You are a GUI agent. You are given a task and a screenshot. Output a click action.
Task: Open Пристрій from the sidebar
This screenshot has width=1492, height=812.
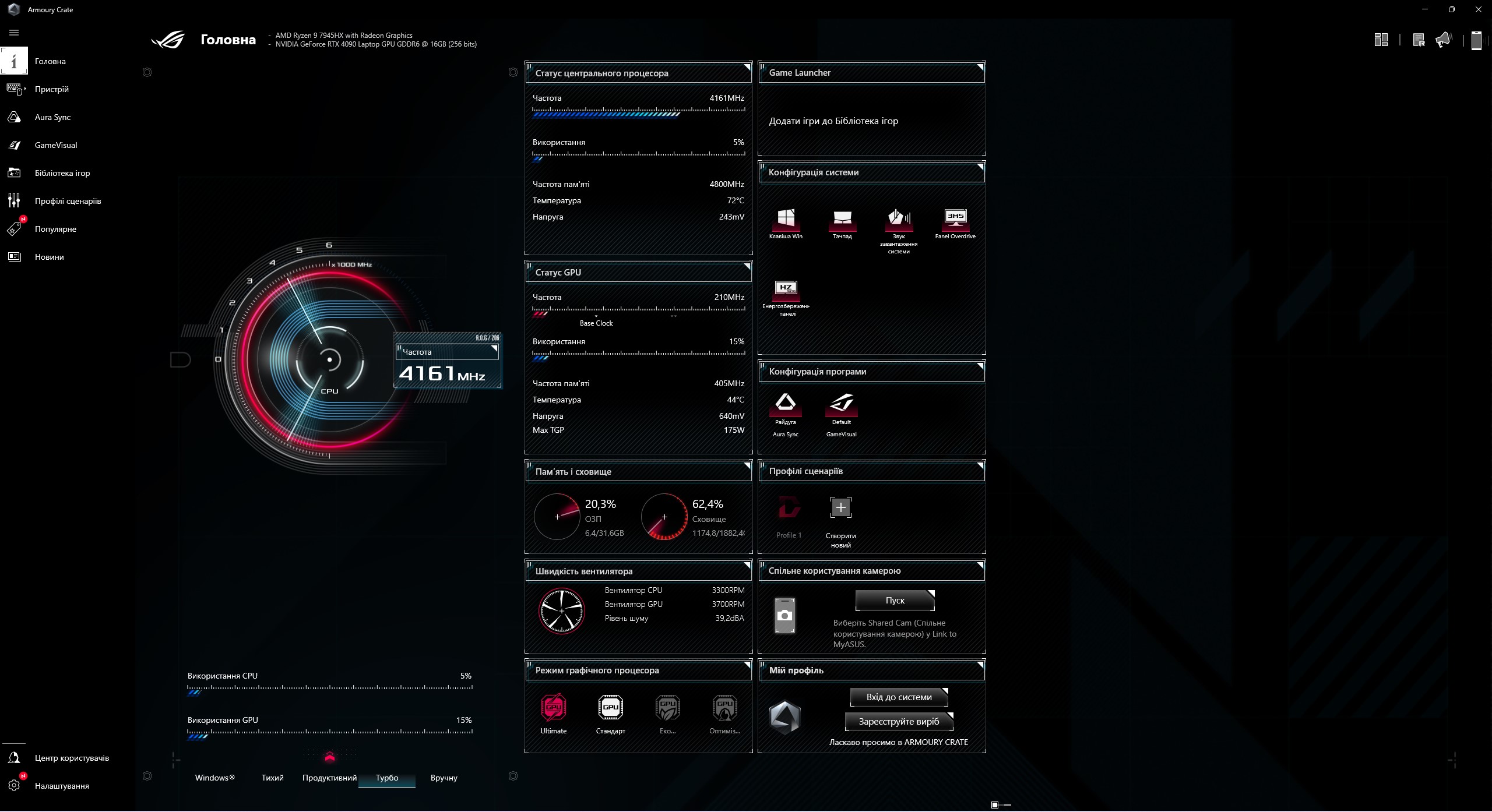pos(51,89)
